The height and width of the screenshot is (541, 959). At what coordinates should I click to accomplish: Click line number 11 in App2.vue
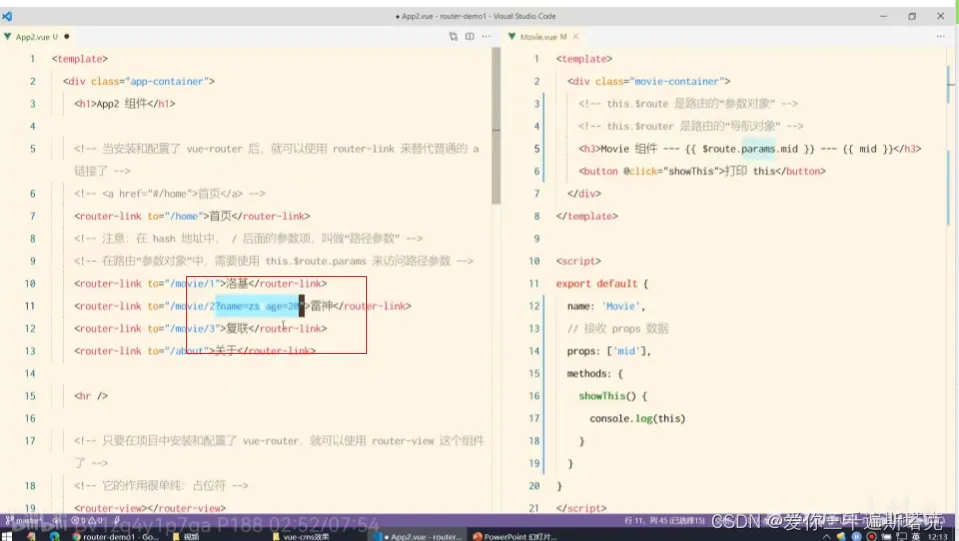click(29, 306)
